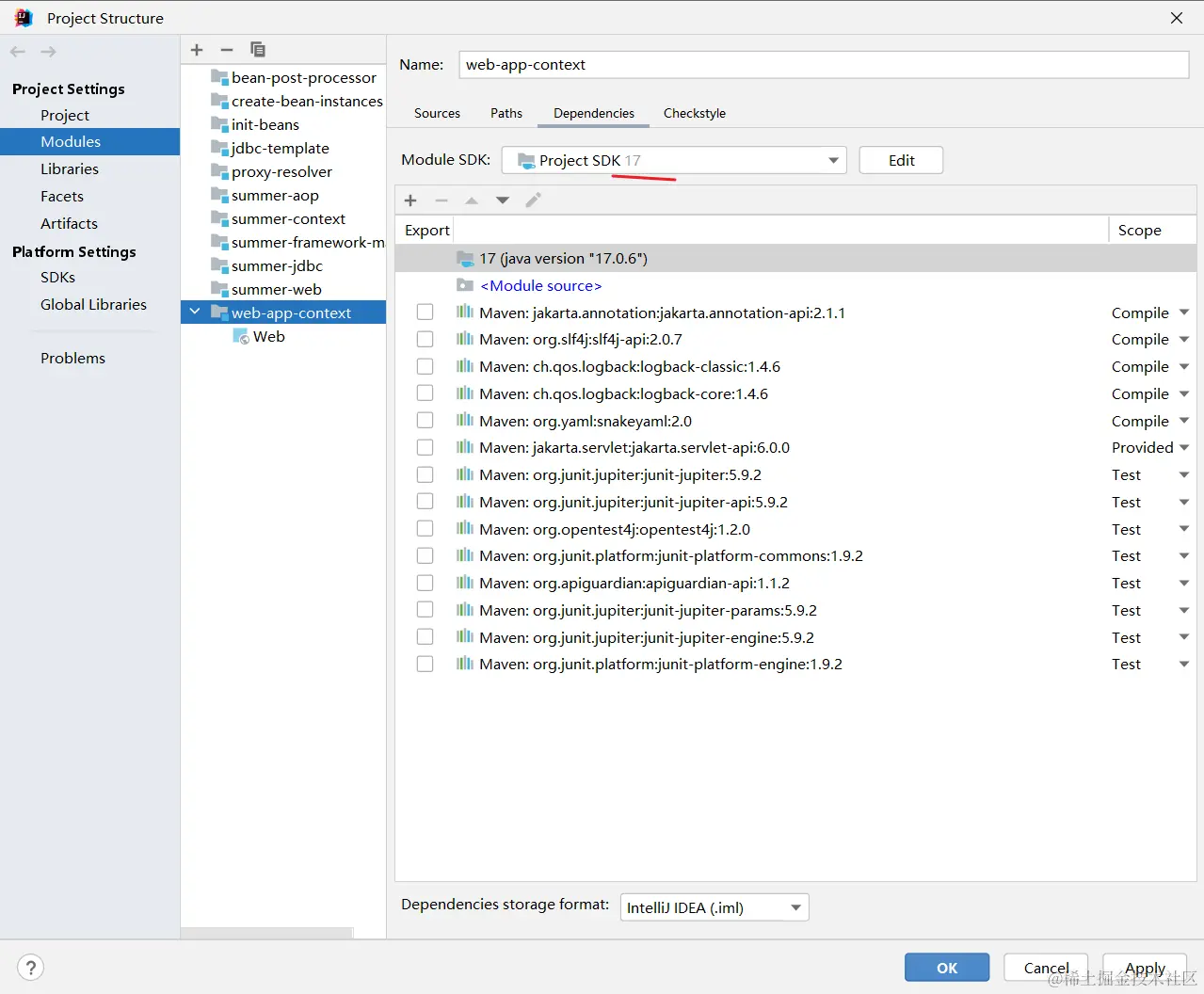Click the Apply button
The image size is (1204, 994).
click(x=1145, y=968)
